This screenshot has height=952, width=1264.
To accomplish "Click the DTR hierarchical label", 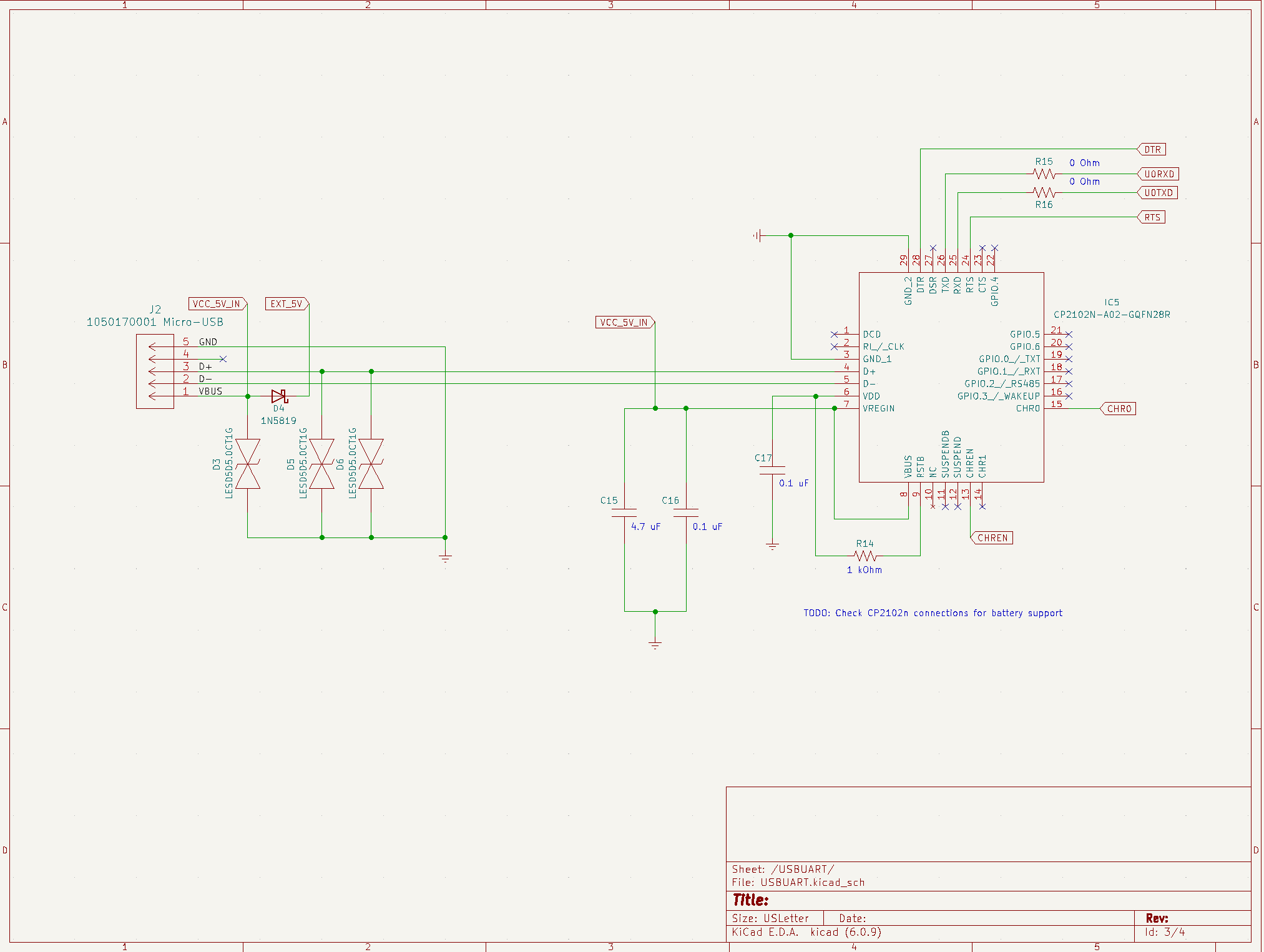I will [x=1152, y=149].
